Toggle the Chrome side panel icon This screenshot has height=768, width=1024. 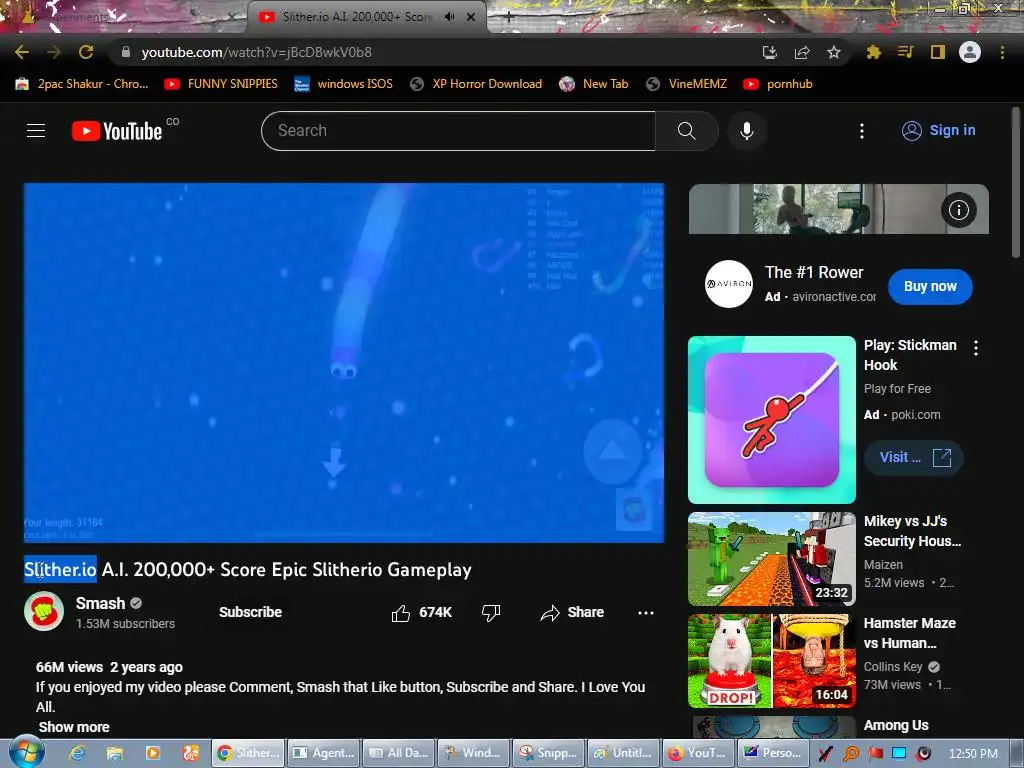coord(937,52)
